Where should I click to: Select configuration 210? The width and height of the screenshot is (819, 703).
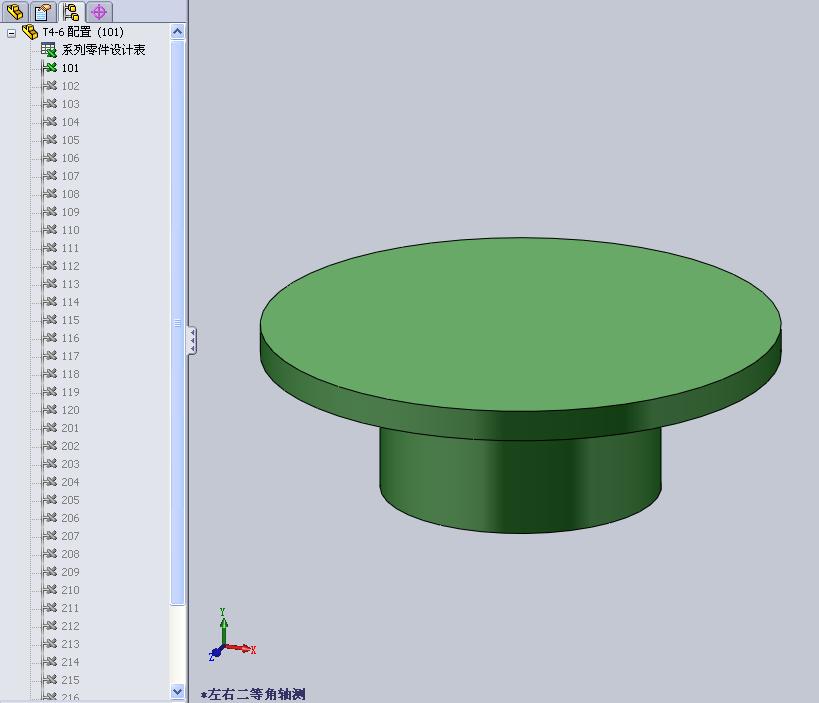(71, 591)
